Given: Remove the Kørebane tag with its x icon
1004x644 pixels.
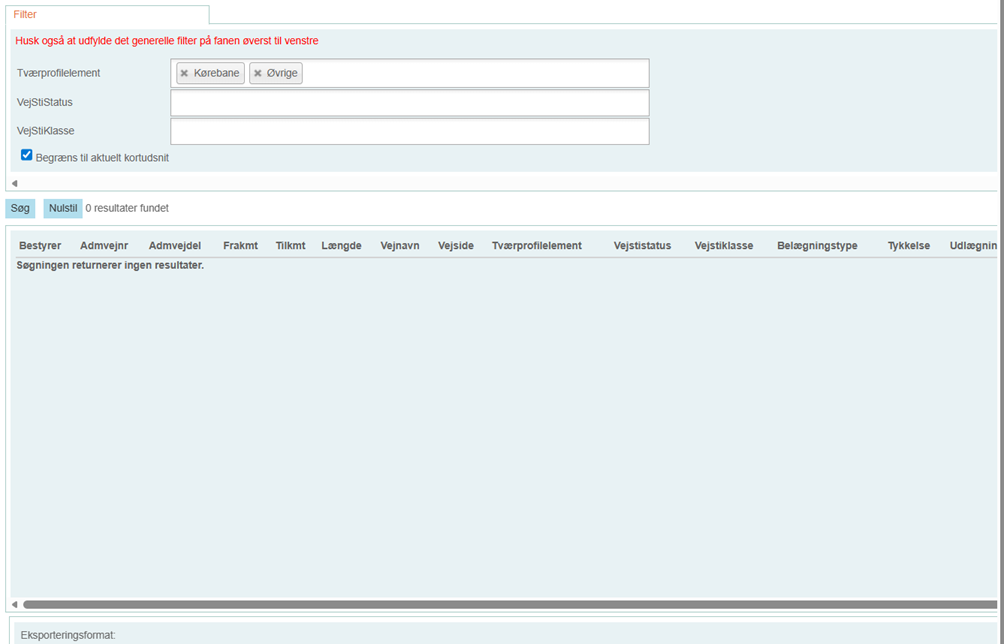Looking at the screenshot, I should 184,73.
